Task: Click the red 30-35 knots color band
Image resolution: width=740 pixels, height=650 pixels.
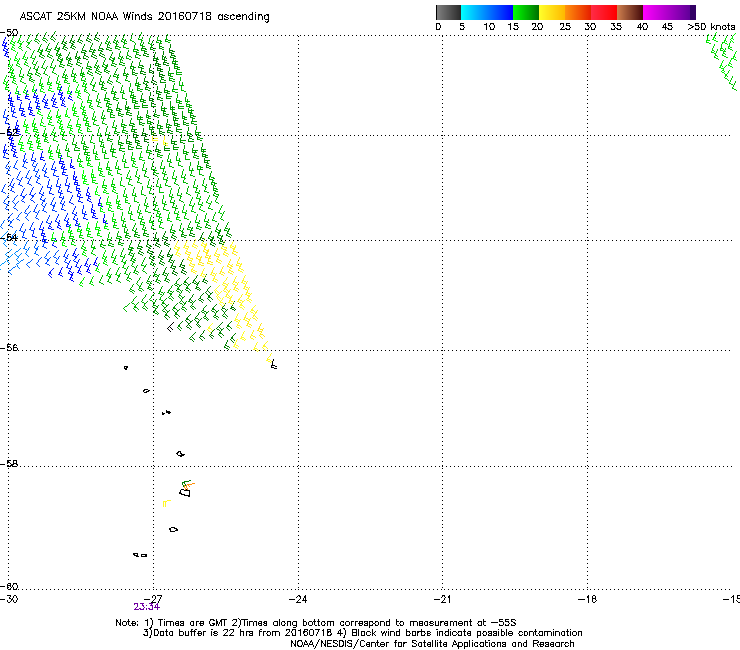Action: pos(604,12)
